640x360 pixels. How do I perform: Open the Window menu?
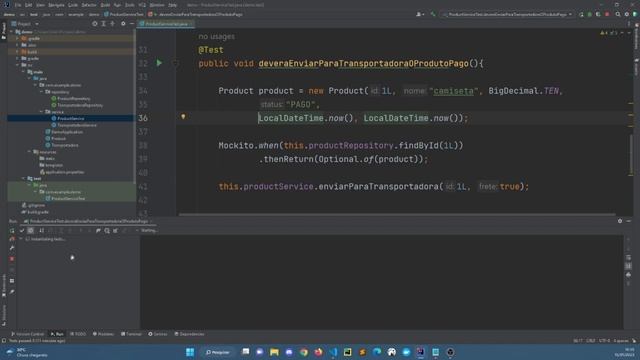[x=157, y=5]
